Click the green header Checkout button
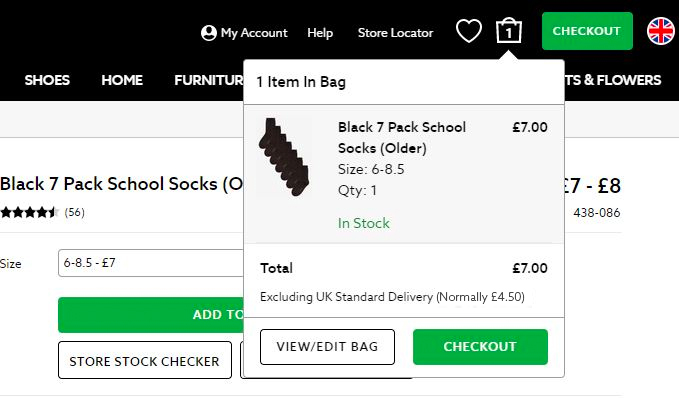The width and height of the screenshot is (679, 398). [x=587, y=31]
